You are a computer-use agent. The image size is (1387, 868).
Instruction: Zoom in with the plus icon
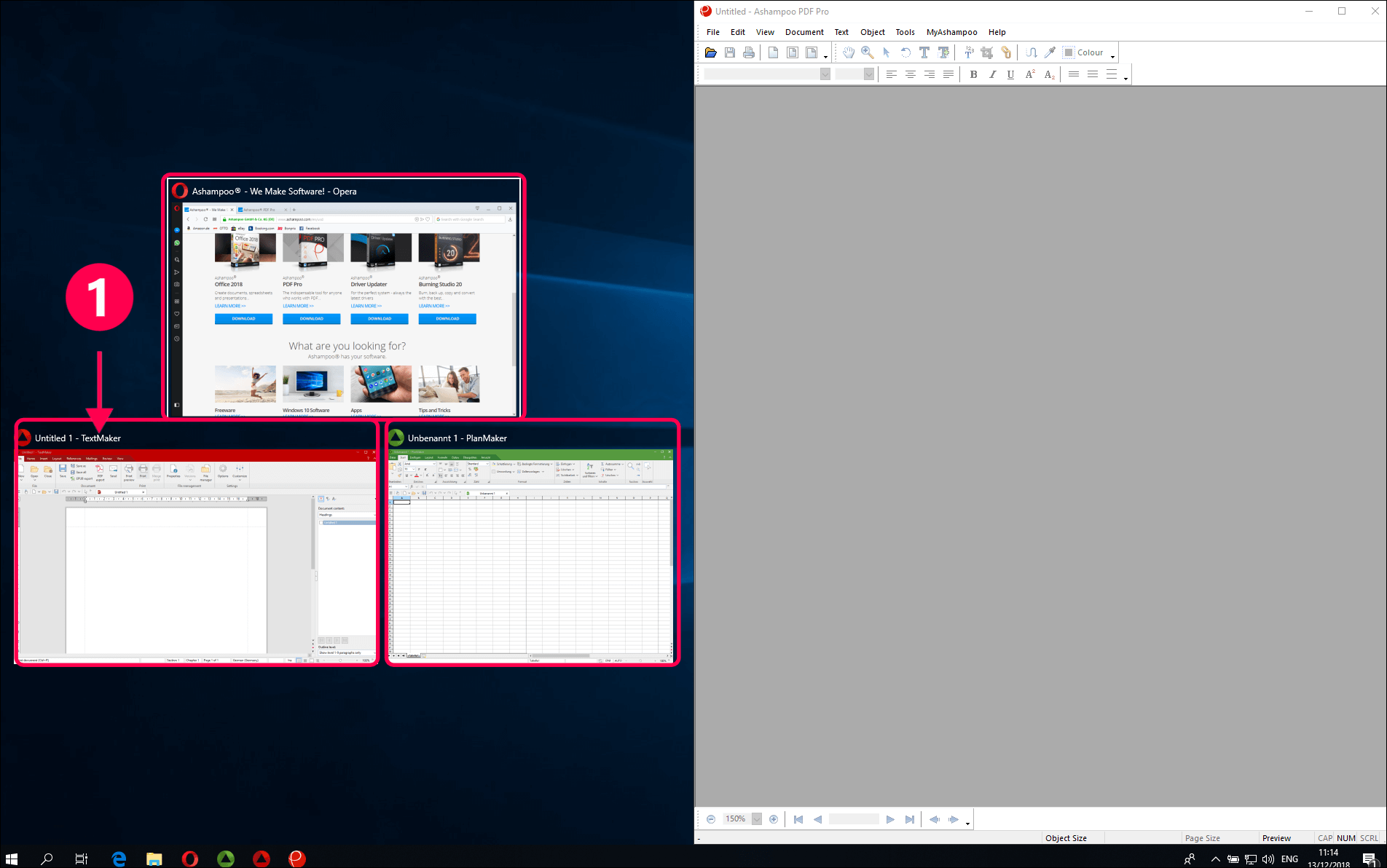pos(774,819)
